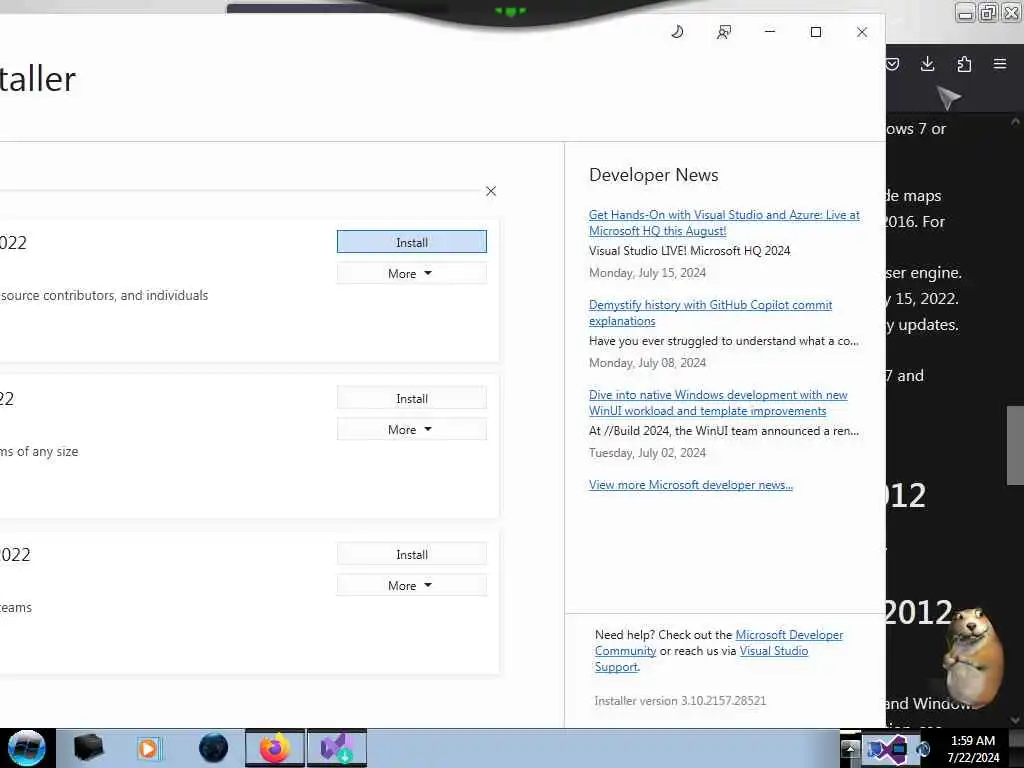Click the Visual Studio icon in the system tray

[x=889, y=750]
